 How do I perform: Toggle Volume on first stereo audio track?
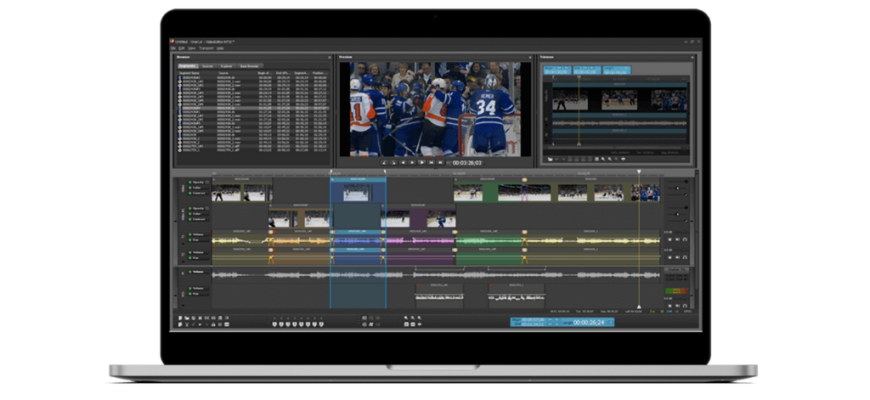pyautogui.click(x=197, y=234)
